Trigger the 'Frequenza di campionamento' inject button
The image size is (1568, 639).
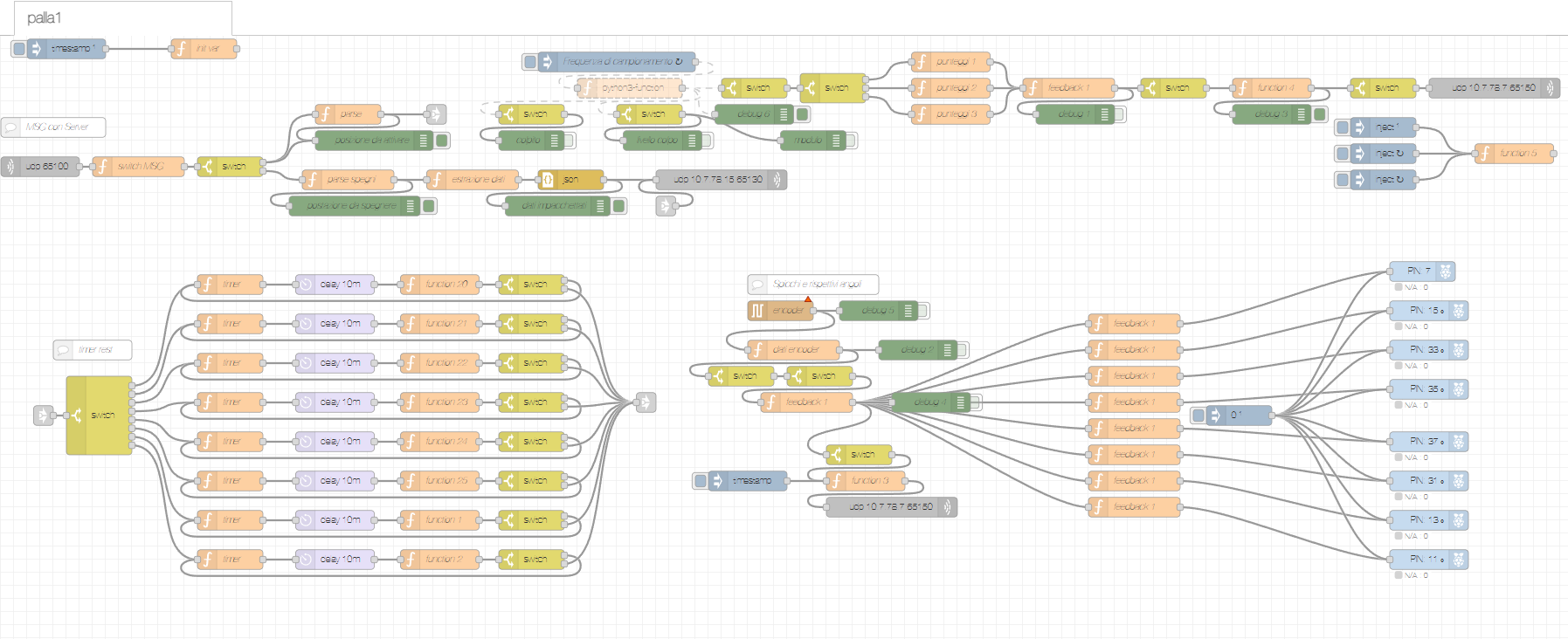(x=530, y=62)
